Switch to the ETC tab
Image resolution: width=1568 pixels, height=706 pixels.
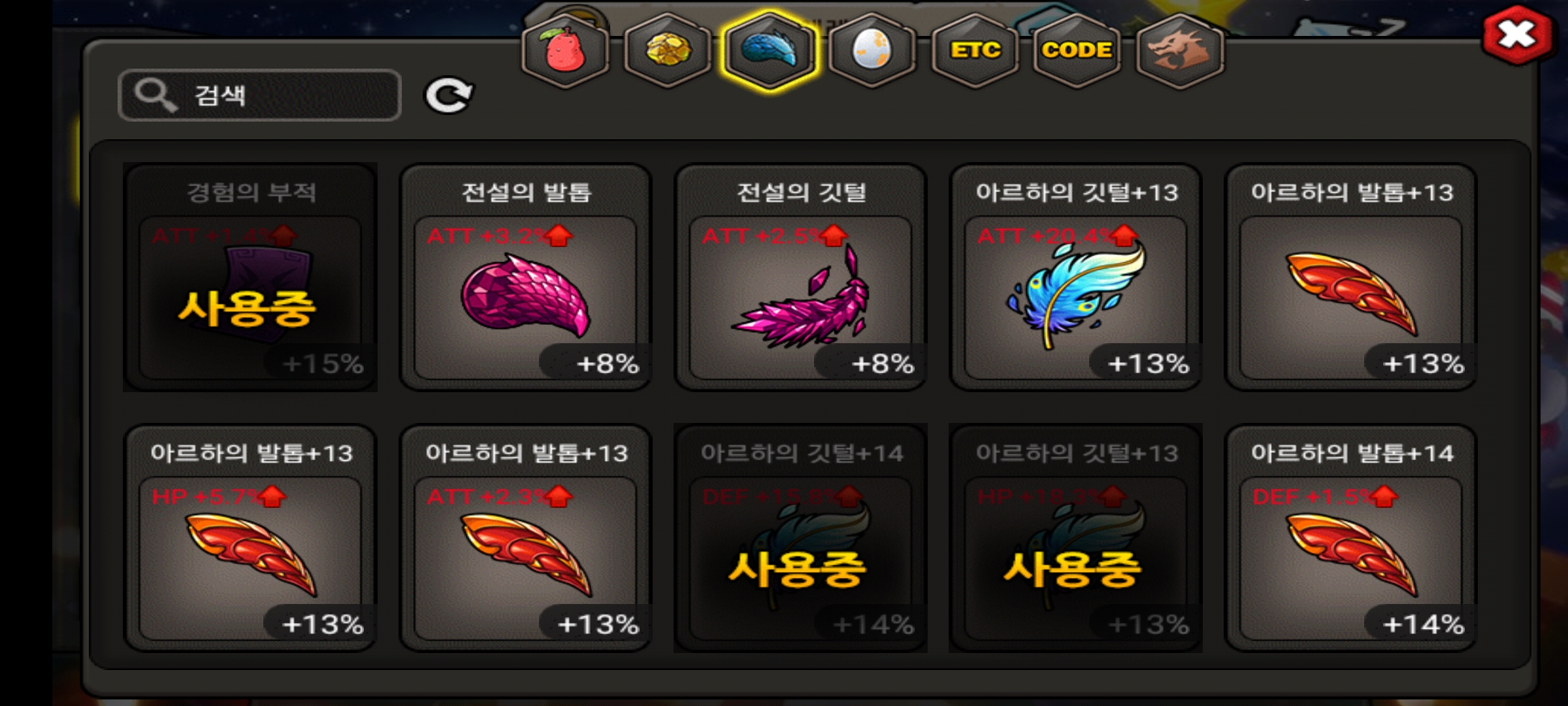point(975,51)
